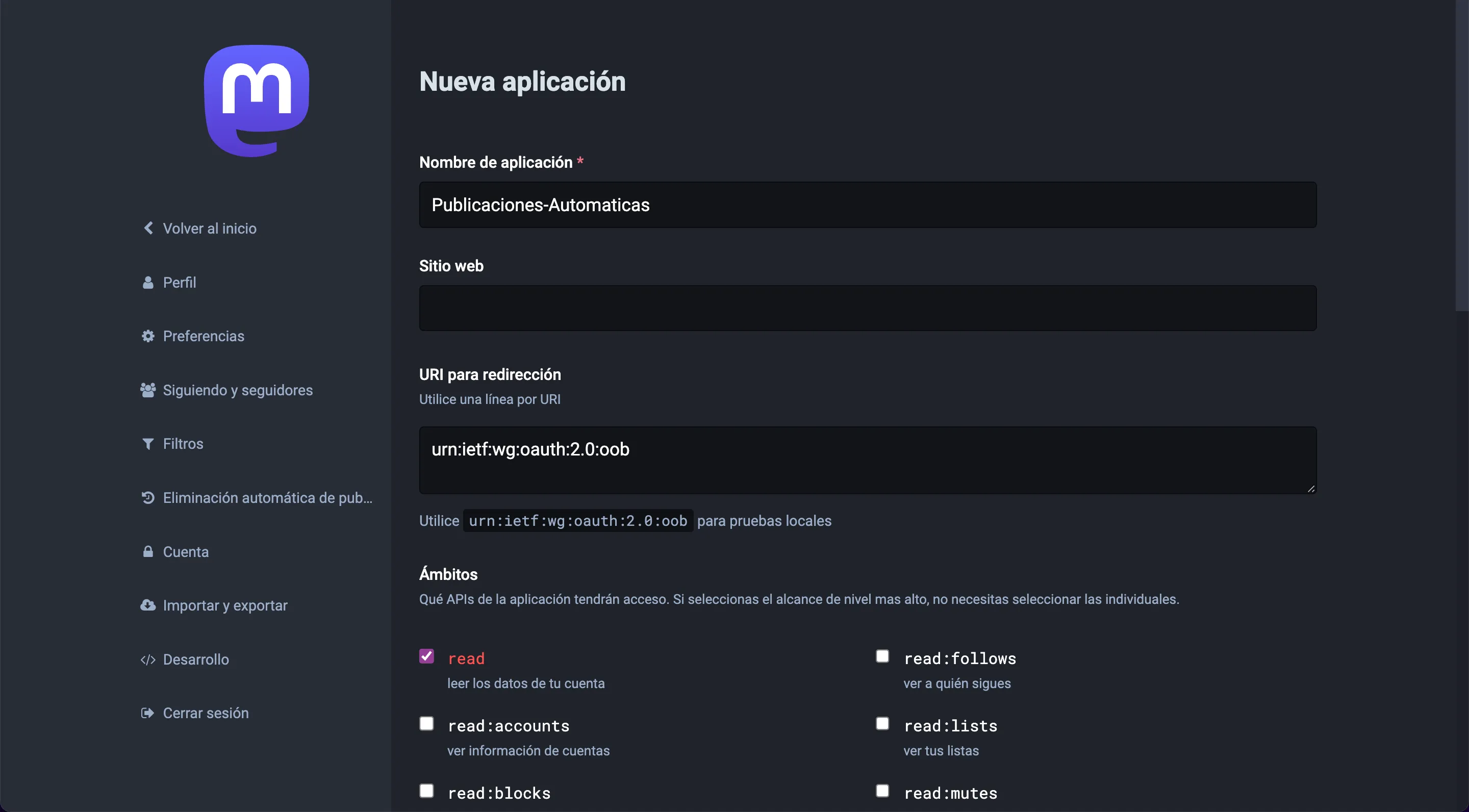
Task: Enable the read:follows scope
Action: tap(882, 656)
